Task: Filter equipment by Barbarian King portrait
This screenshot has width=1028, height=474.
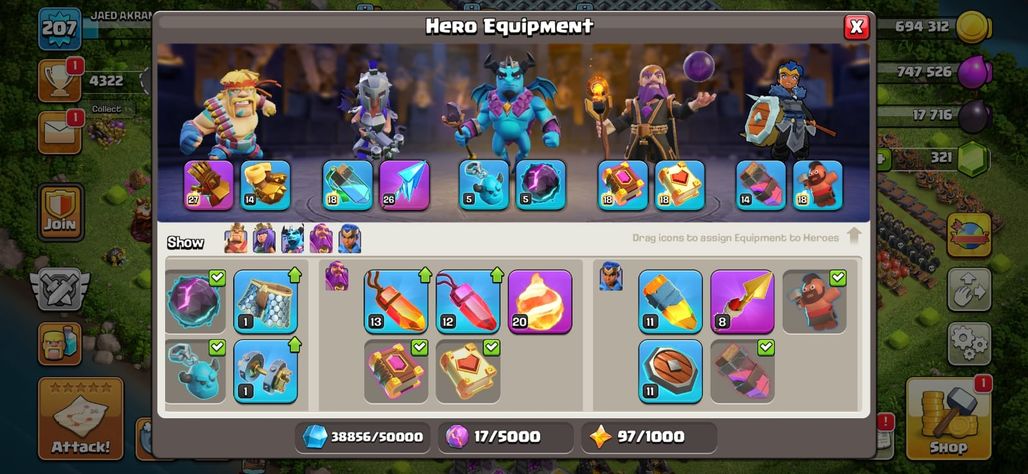Action: (x=236, y=239)
